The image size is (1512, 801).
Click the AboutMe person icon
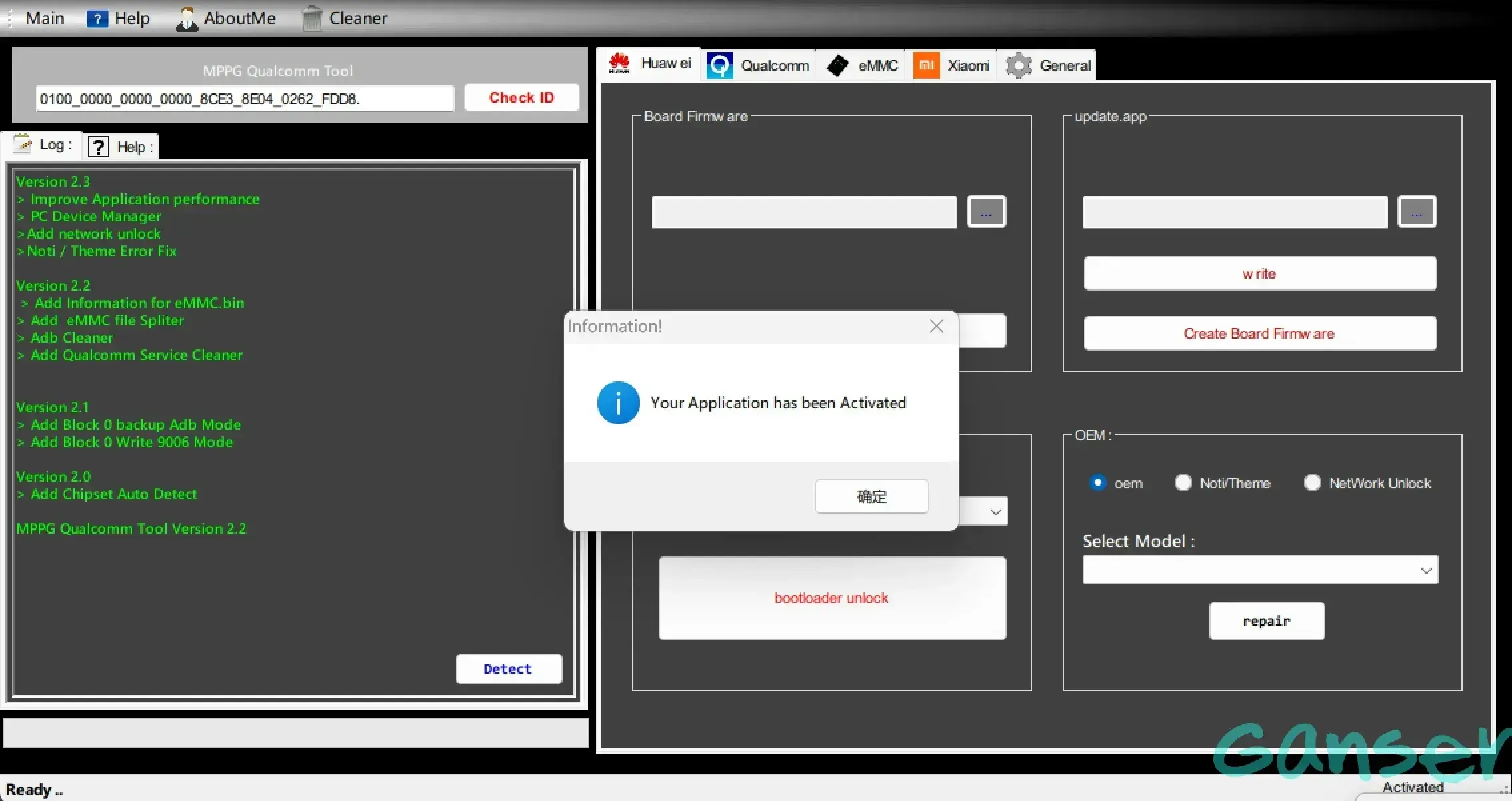click(x=187, y=19)
